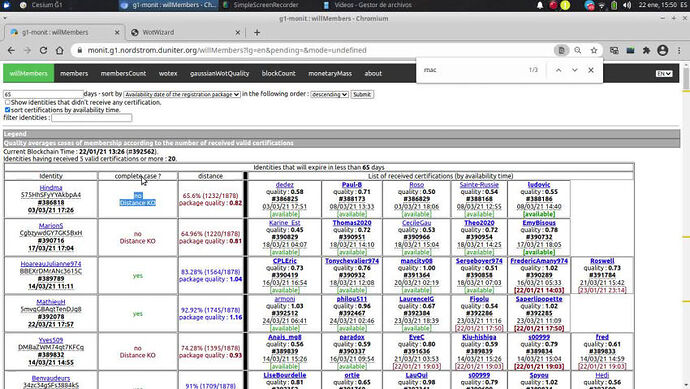Image resolution: width=690 pixels, height=389 pixels.
Task: Open the Yves509 identity link
Action: pos(51,340)
